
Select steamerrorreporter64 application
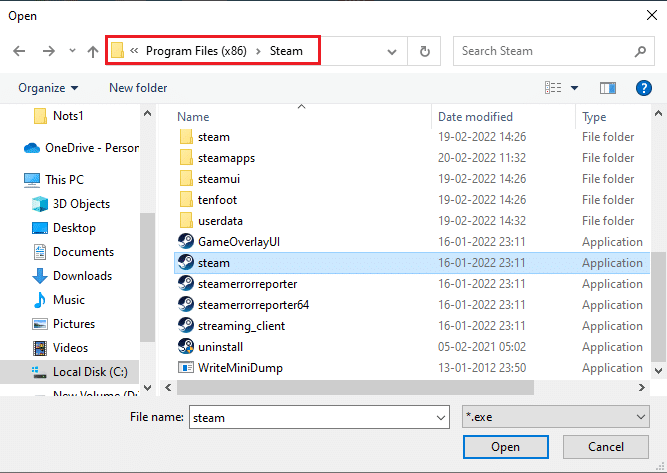click(412, 305)
